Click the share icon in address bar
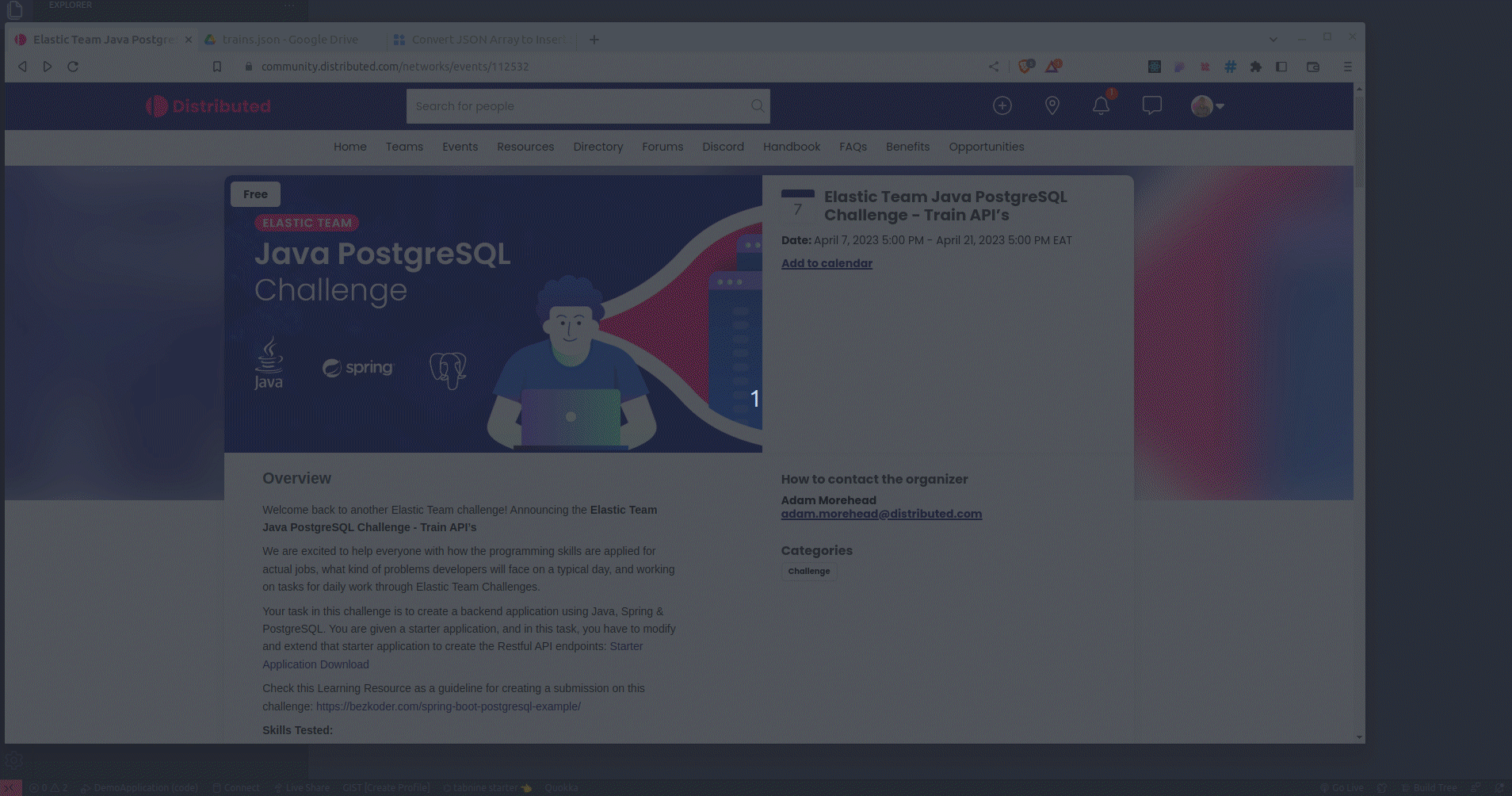Viewport: 1512px width, 796px height. 994,67
